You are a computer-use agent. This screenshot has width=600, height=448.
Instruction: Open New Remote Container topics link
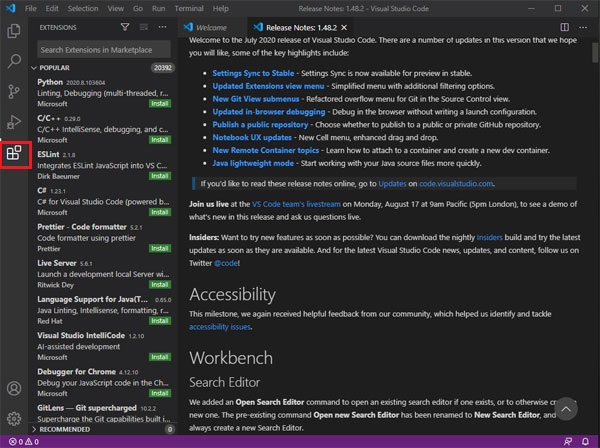point(266,150)
